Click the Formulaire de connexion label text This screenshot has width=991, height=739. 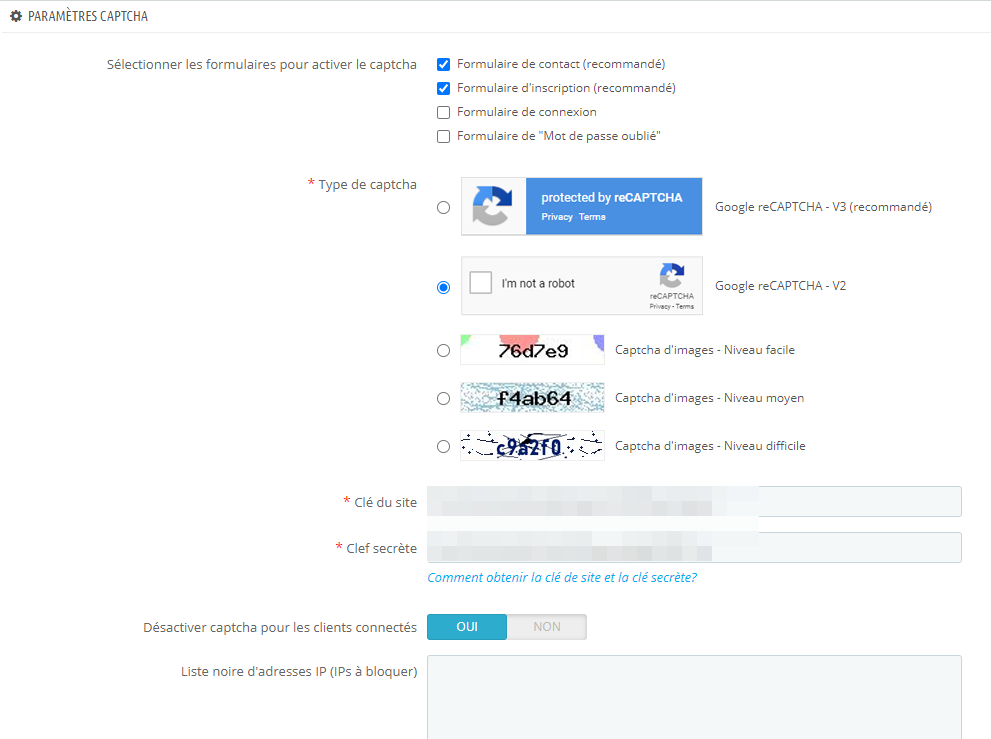point(526,112)
